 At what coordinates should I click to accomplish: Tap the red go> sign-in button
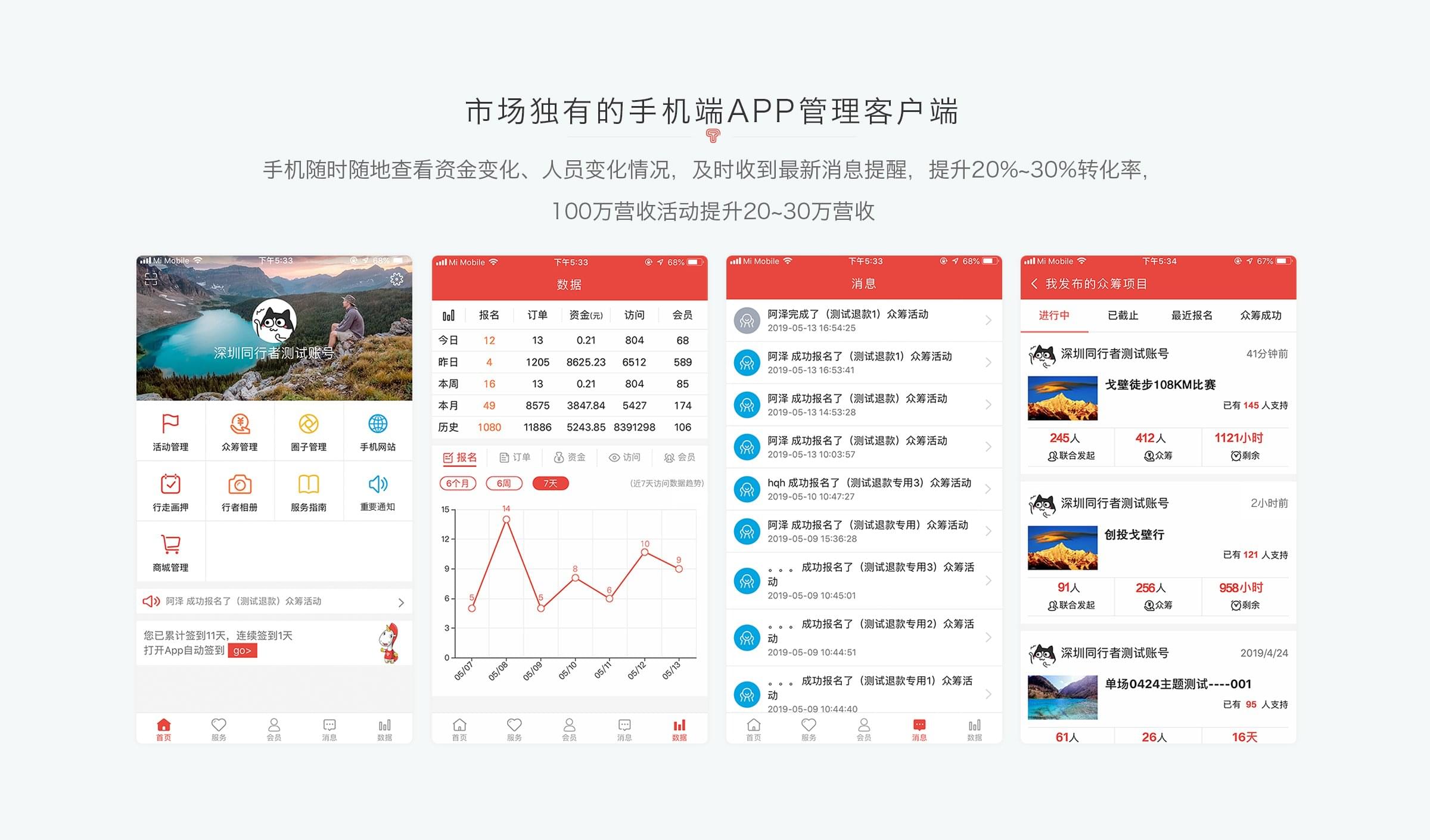[x=243, y=651]
